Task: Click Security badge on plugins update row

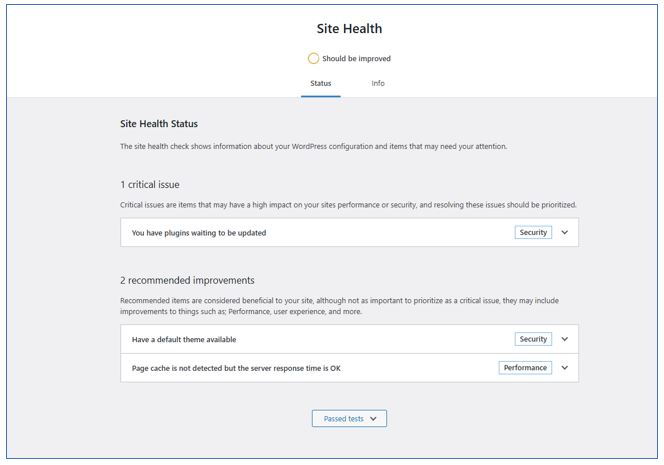Action: (533, 232)
